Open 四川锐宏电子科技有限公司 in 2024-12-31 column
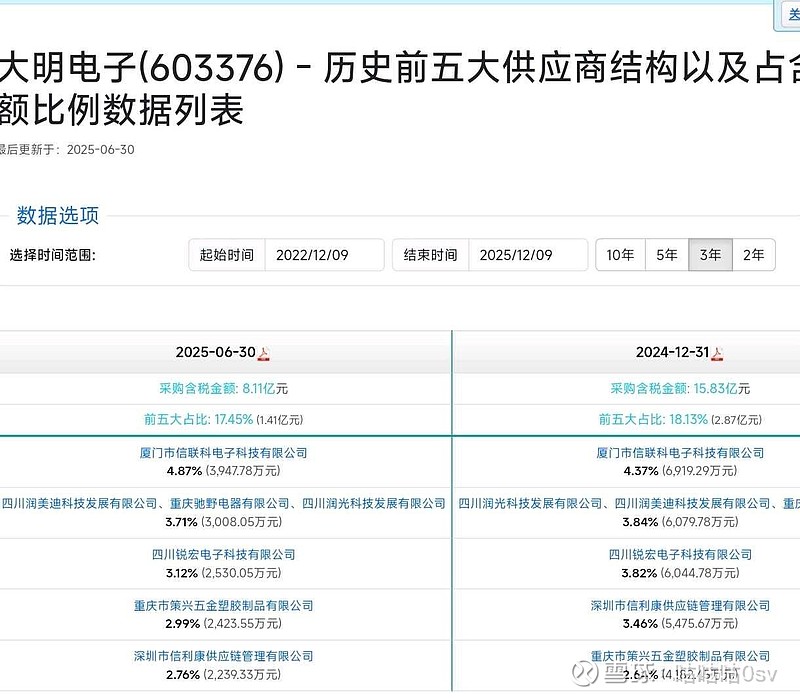The image size is (800, 698). click(x=680, y=555)
